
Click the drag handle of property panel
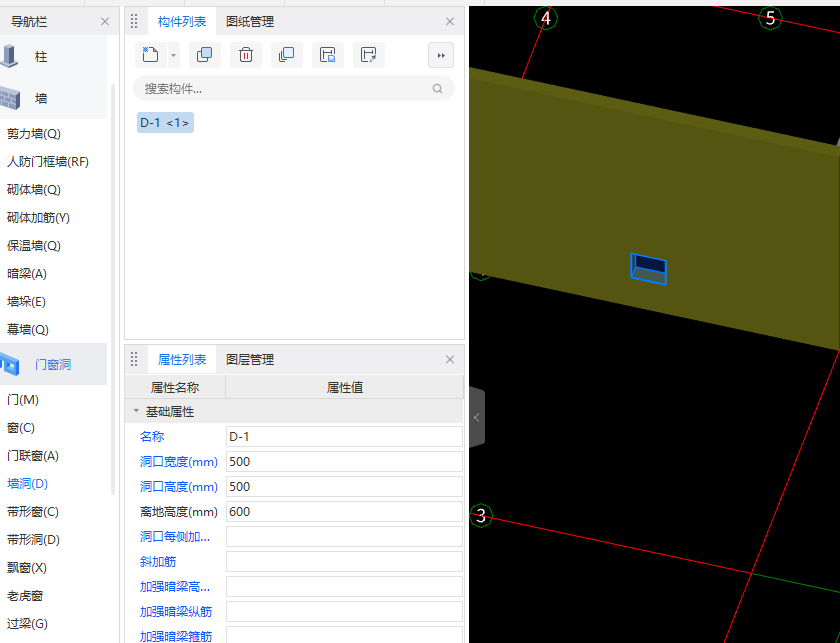[134, 360]
